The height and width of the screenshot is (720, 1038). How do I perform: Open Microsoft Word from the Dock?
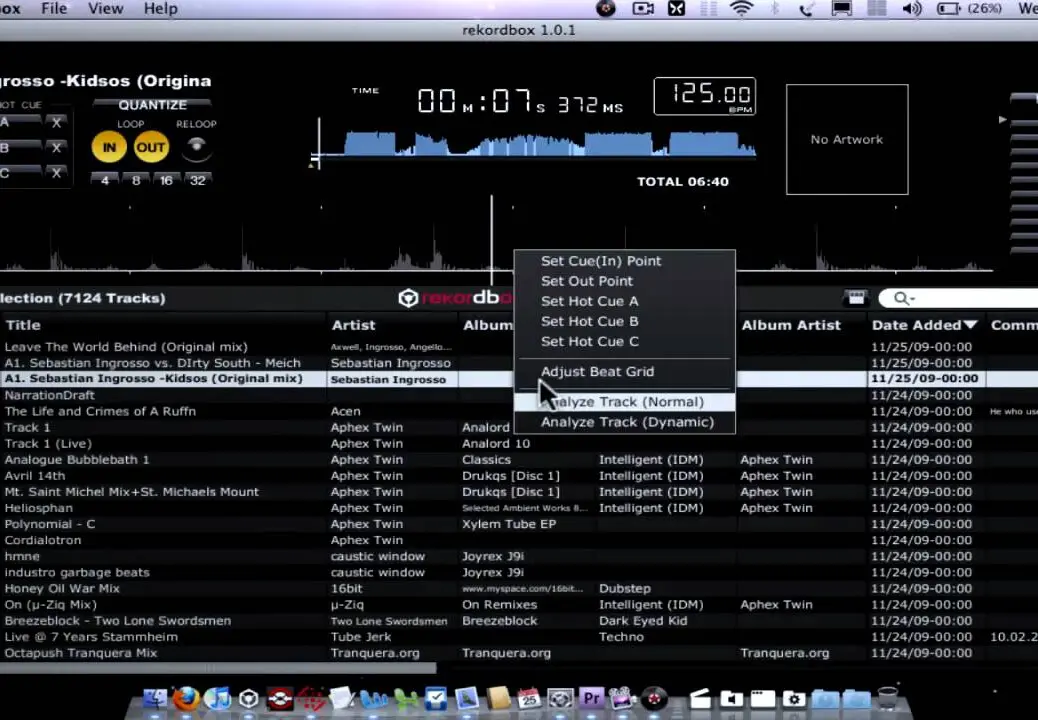[373, 699]
